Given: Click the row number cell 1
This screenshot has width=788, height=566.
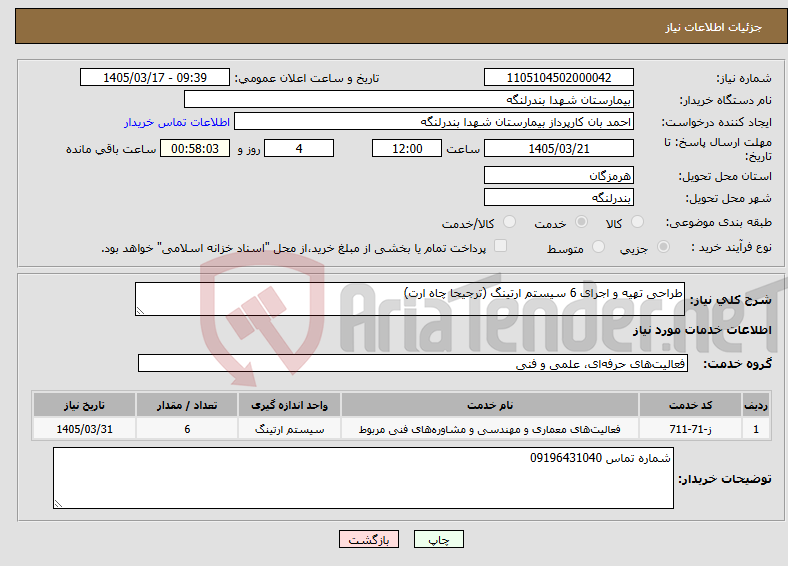Looking at the screenshot, I should pos(755,429).
